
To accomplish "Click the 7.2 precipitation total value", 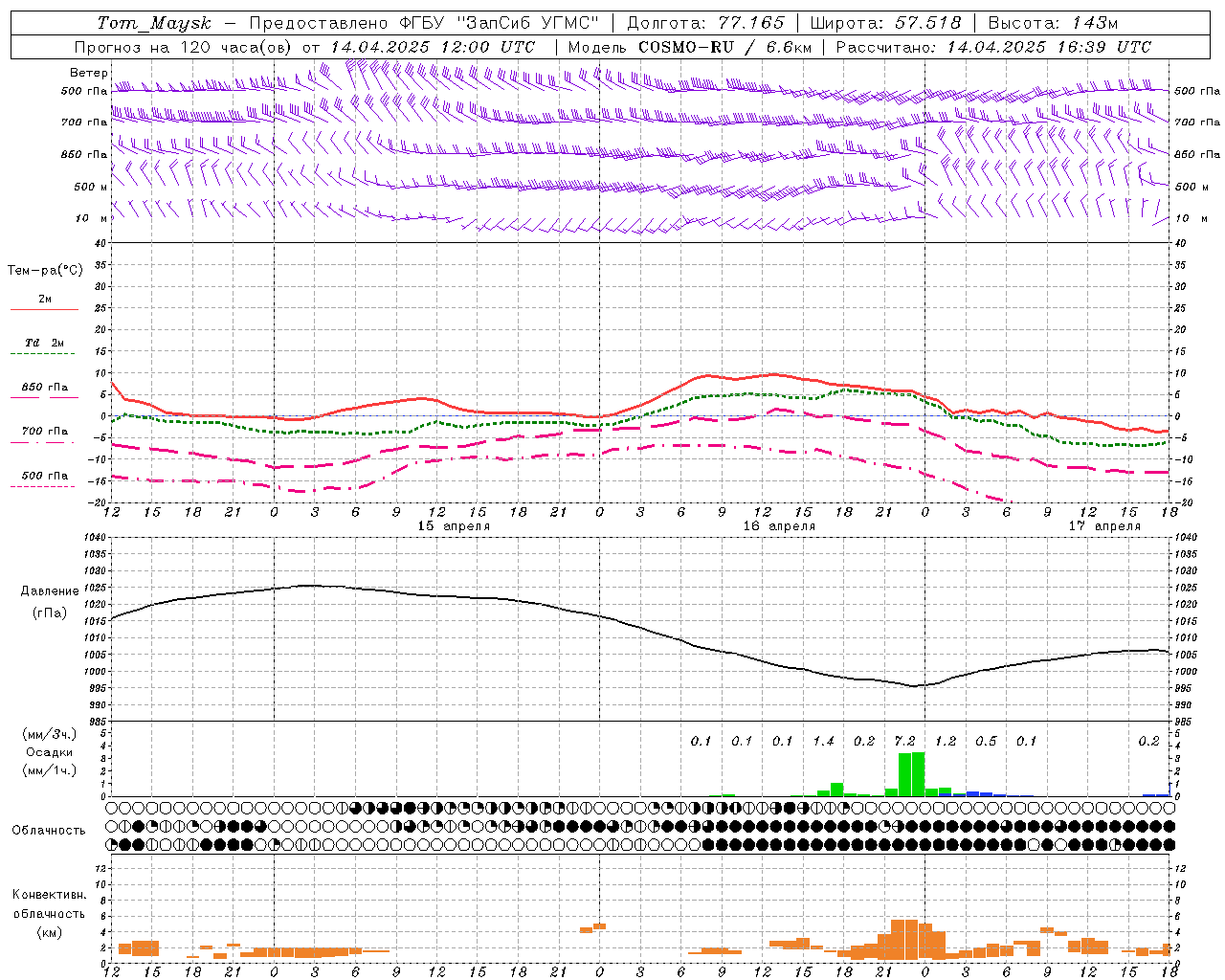I will point(904,741).
